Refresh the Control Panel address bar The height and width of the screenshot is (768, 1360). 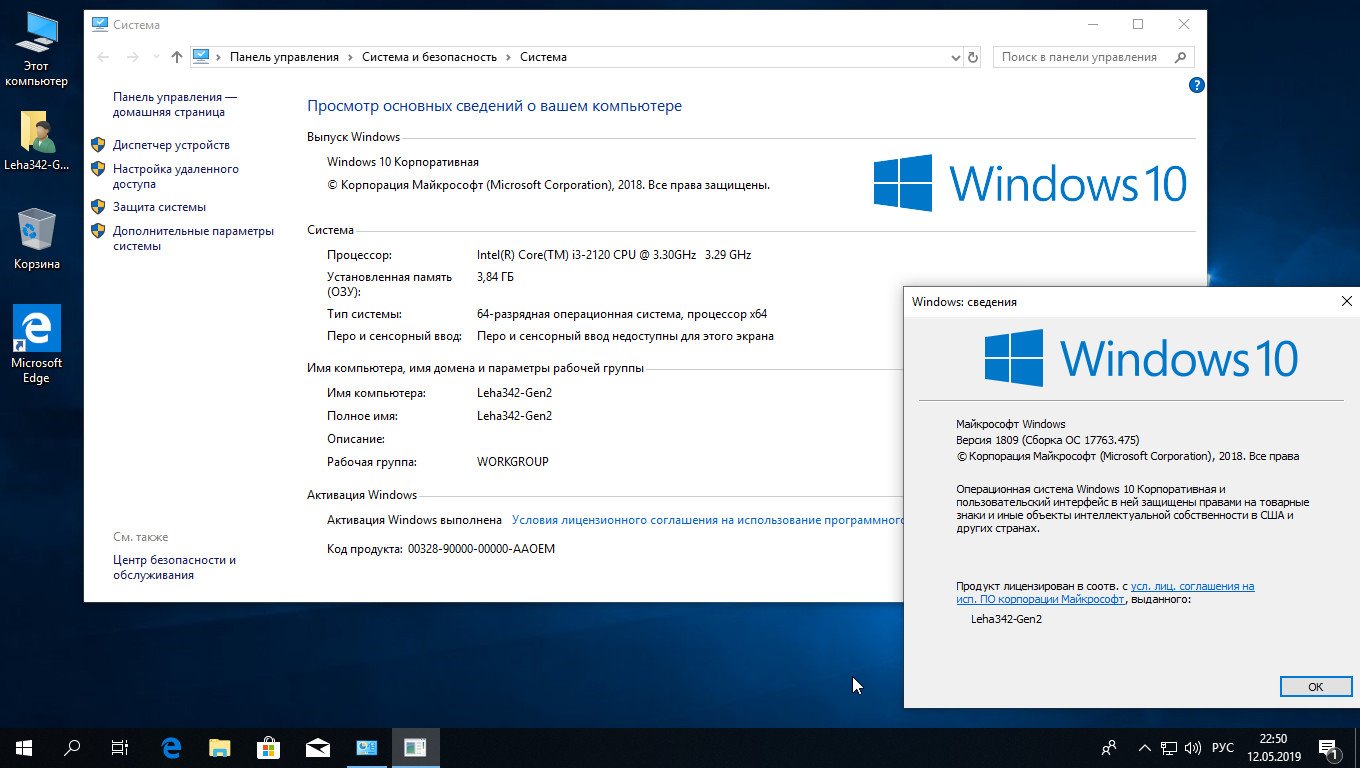pos(973,57)
